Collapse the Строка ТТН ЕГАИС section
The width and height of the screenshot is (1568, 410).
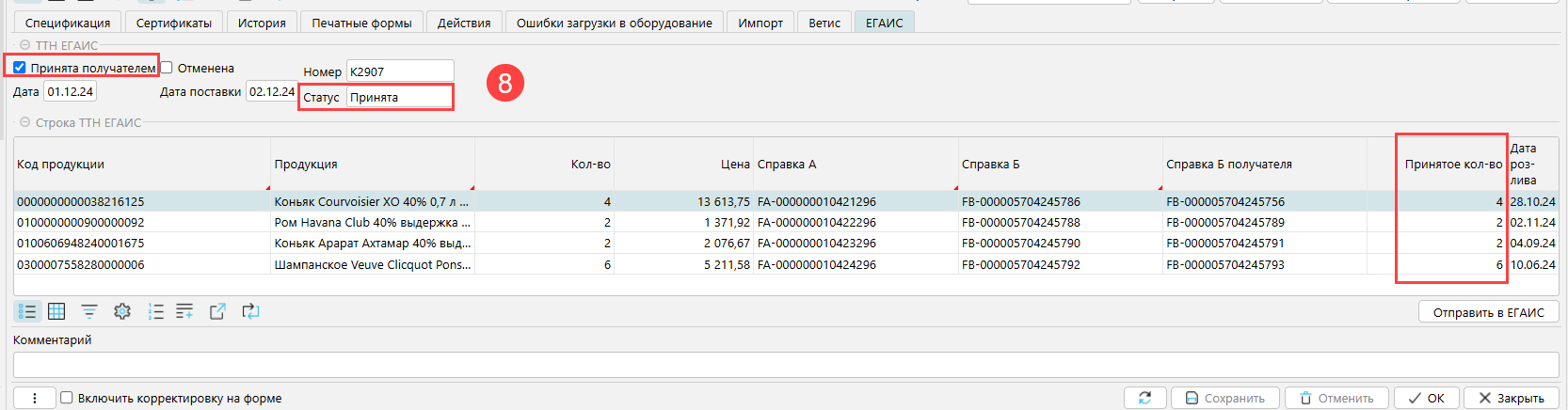point(24,122)
